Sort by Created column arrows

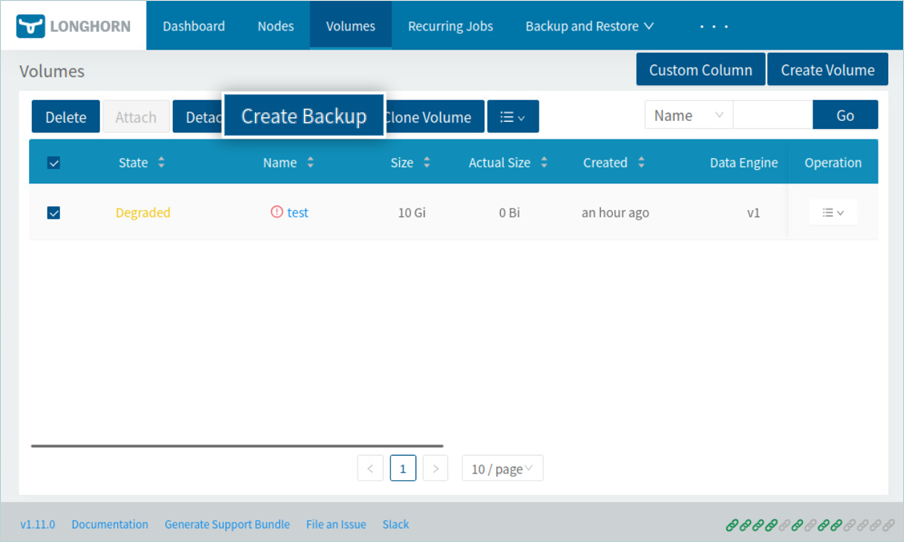coord(641,162)
